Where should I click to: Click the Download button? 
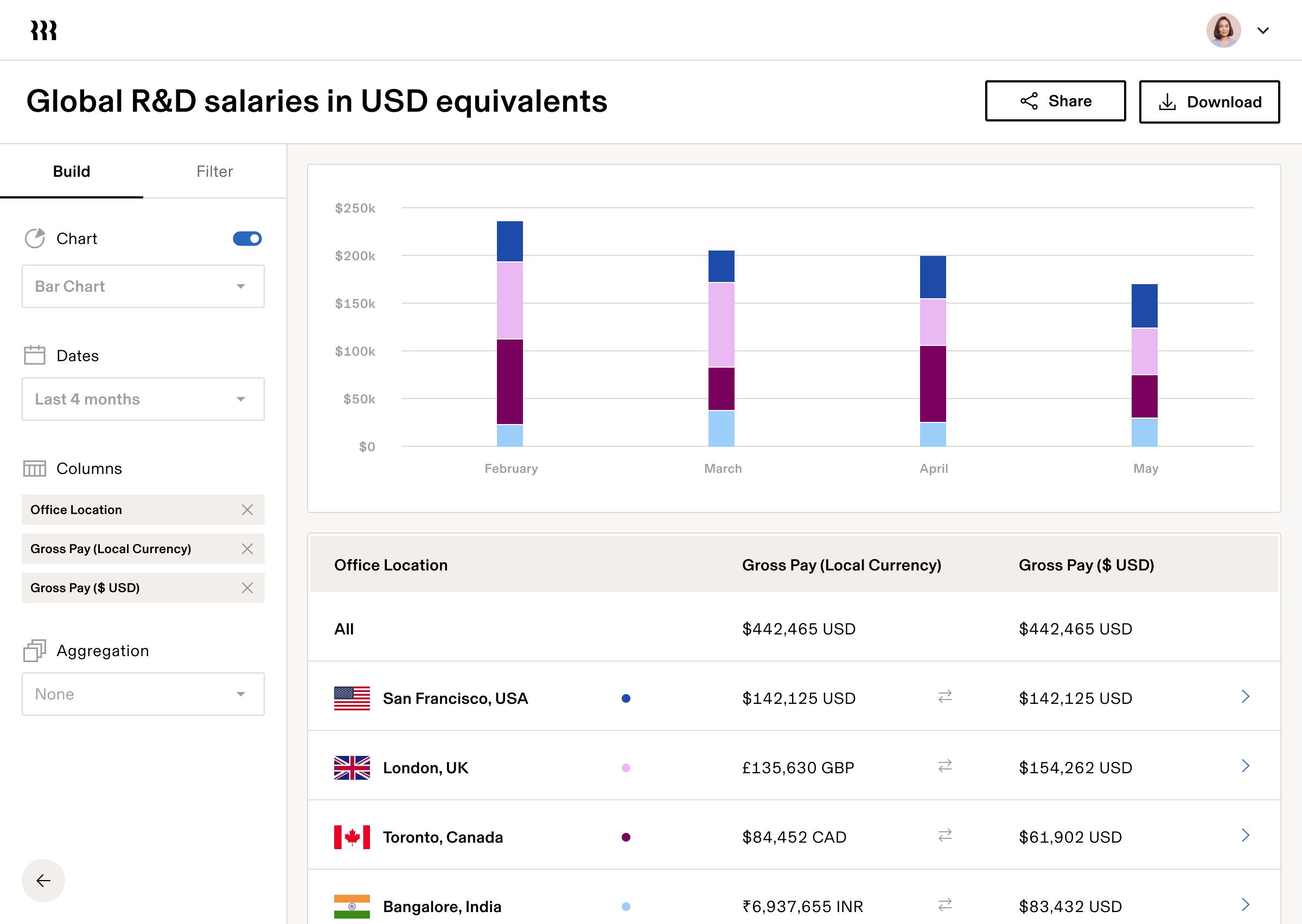click(x=1209, y=101)
